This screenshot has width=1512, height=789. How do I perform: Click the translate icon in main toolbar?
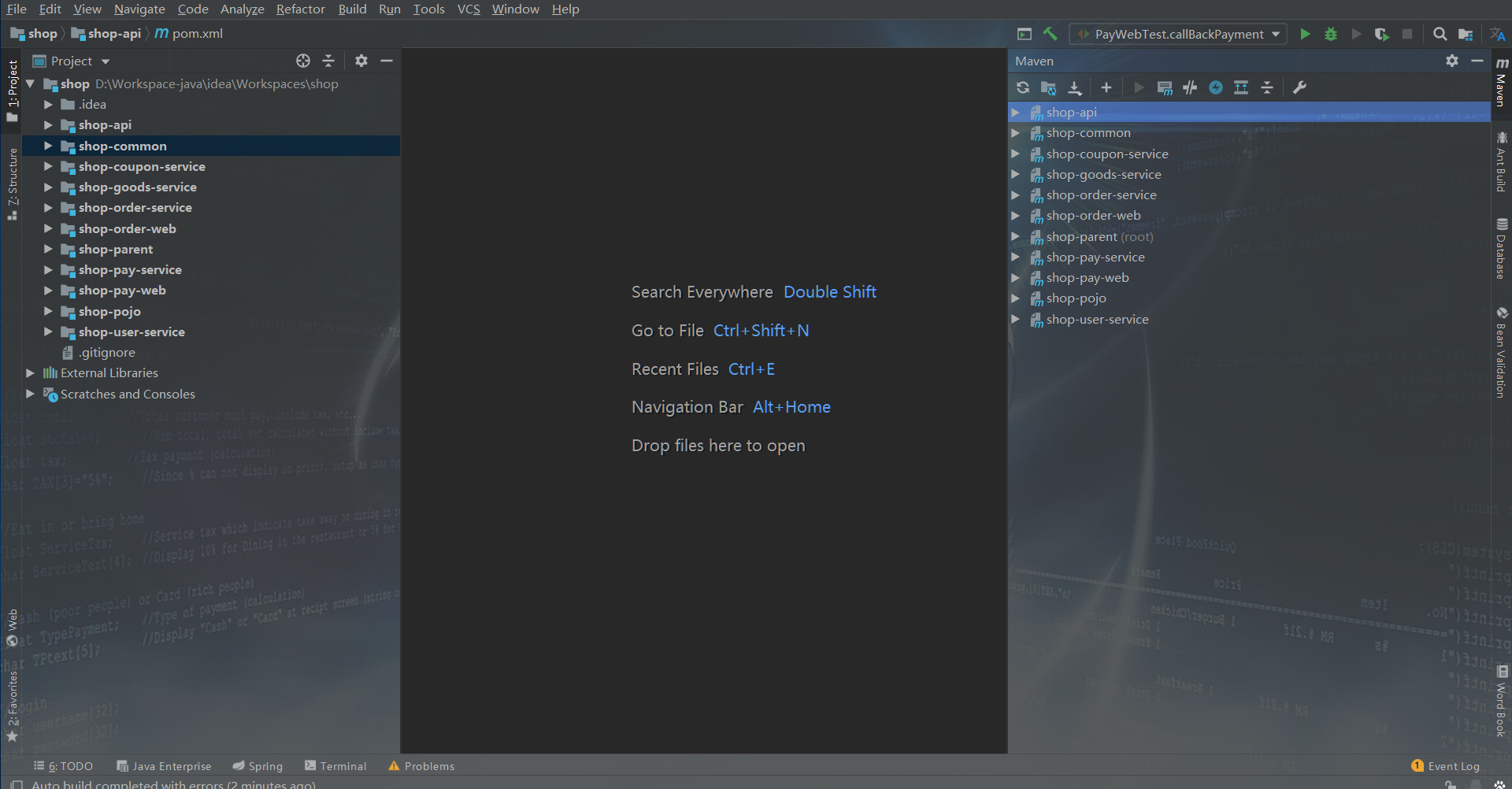[x=1497, y=34]
